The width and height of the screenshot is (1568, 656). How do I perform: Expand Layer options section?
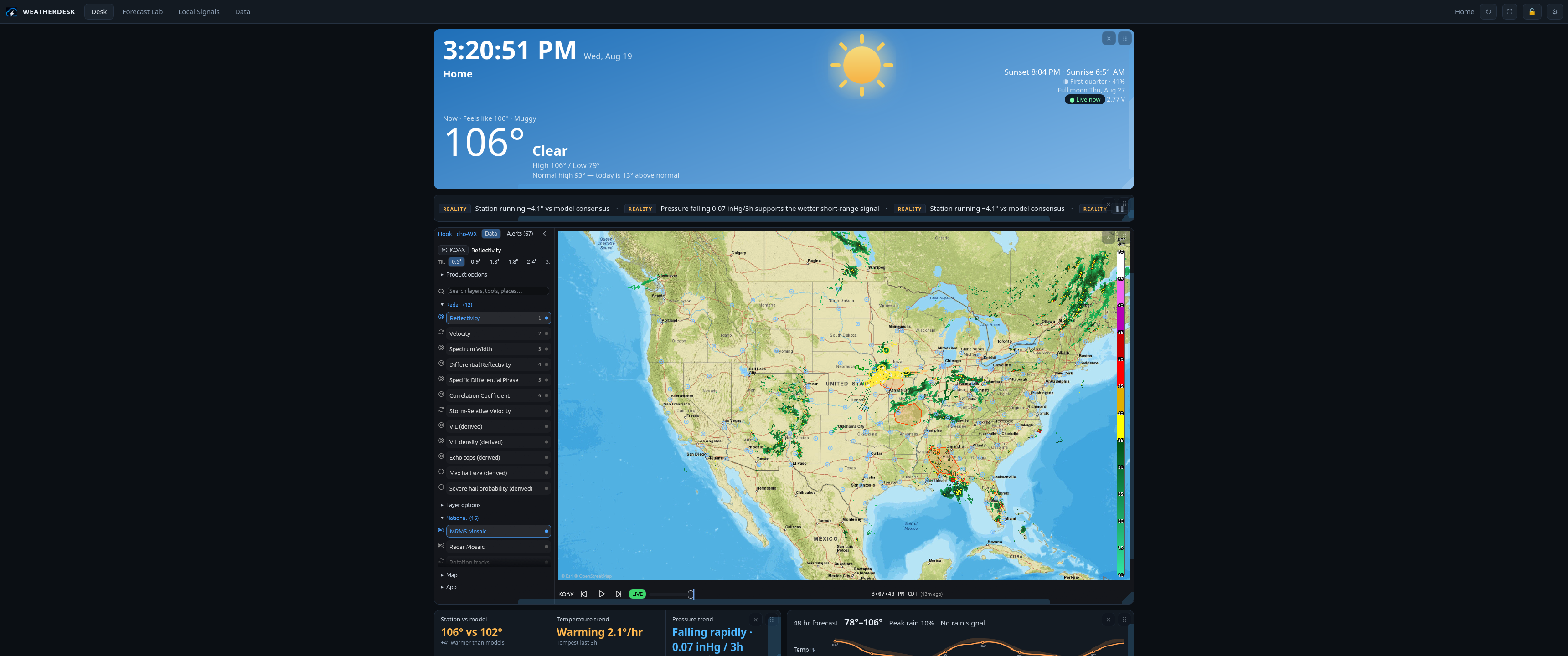[x=460, y=505]
